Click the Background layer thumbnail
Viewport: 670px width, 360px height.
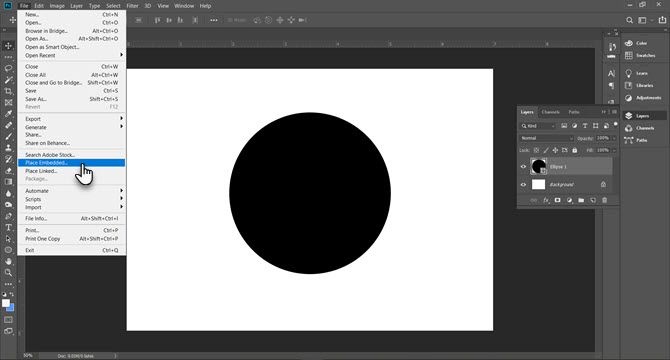(538, 184)
